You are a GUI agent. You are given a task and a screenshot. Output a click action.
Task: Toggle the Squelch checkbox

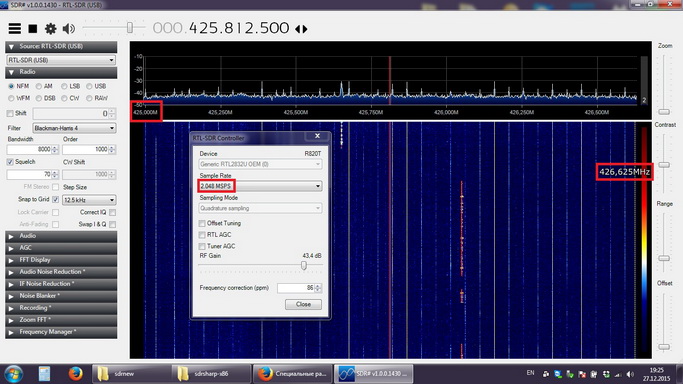(x=10, y=162)
